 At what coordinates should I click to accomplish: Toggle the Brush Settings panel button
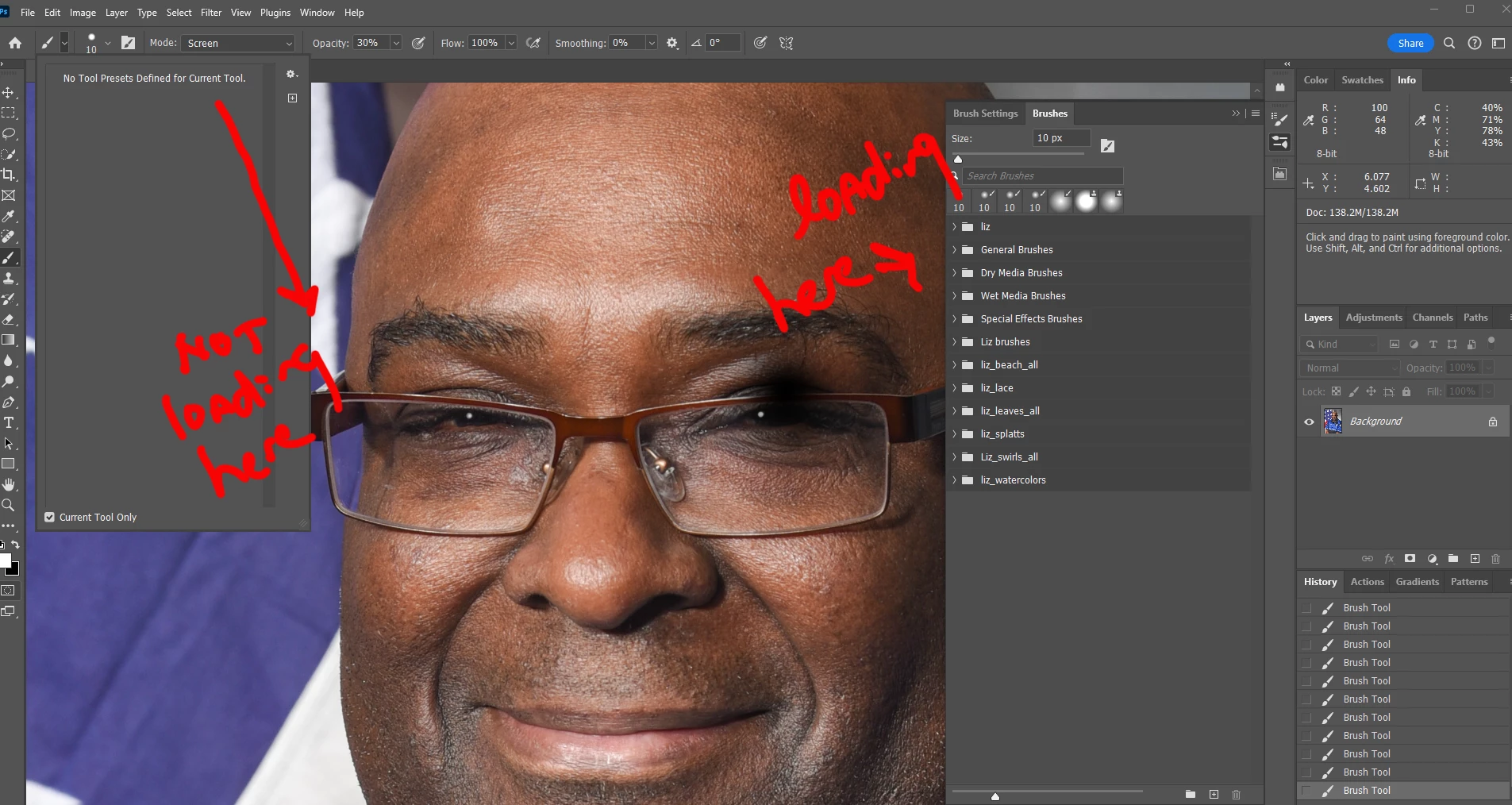coord(128,43)
